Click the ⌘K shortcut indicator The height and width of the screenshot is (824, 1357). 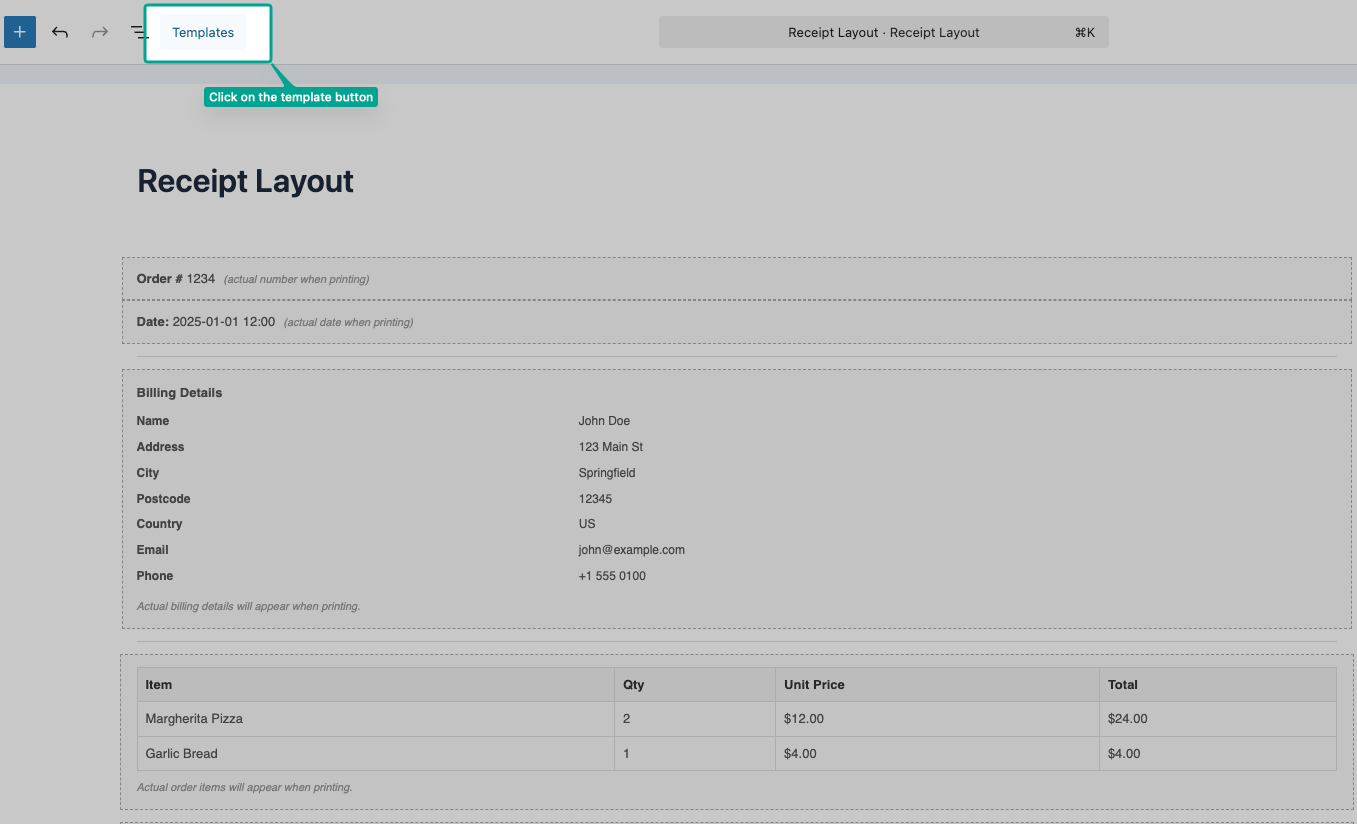click(x=1084, y=32)
